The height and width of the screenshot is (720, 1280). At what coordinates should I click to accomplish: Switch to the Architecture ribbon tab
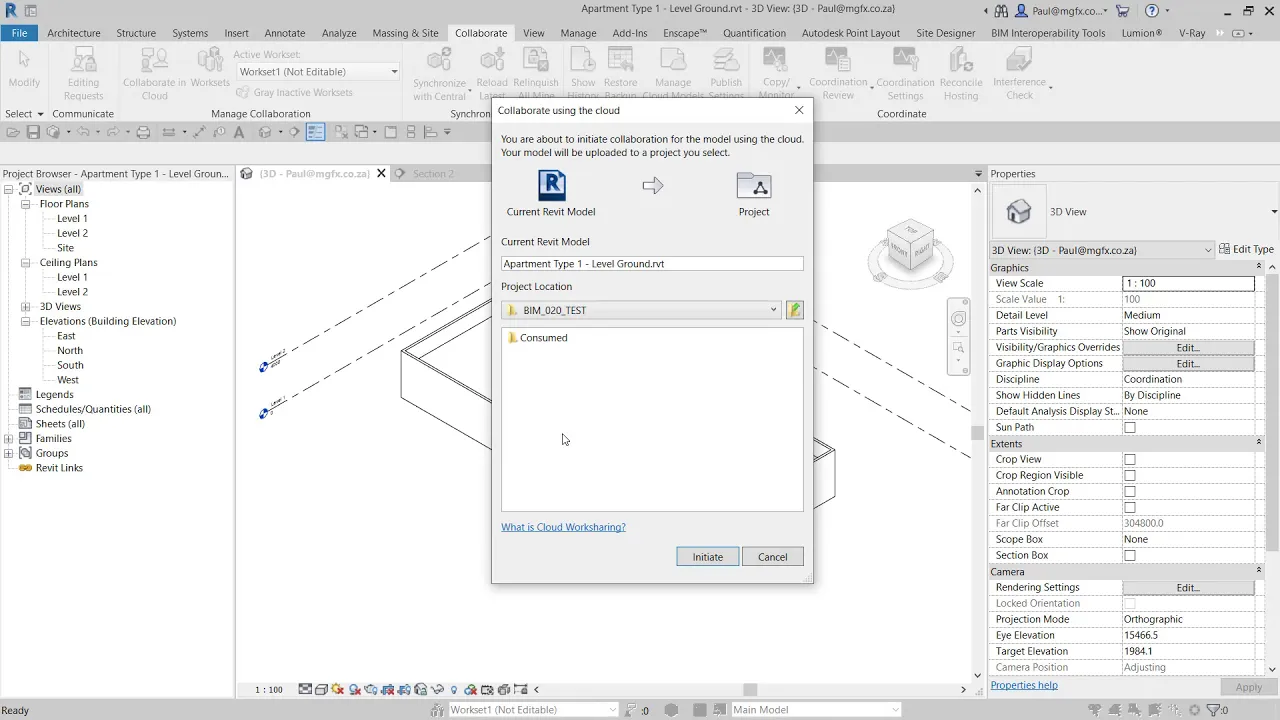click(x=74, y=33)
